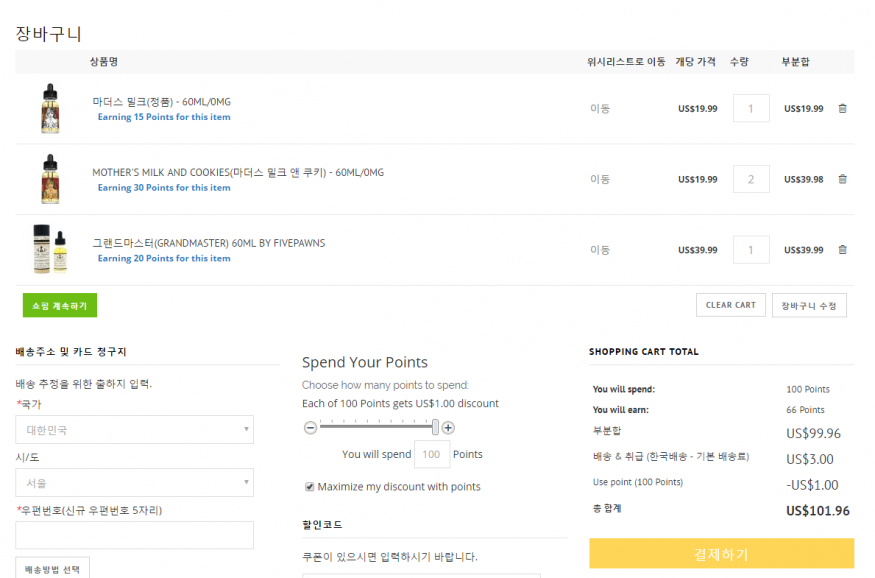The height and width of the screenshot is (578, 875).
Task: Click the 결제하기 checkout button
Action: click(x=721, y=554)
